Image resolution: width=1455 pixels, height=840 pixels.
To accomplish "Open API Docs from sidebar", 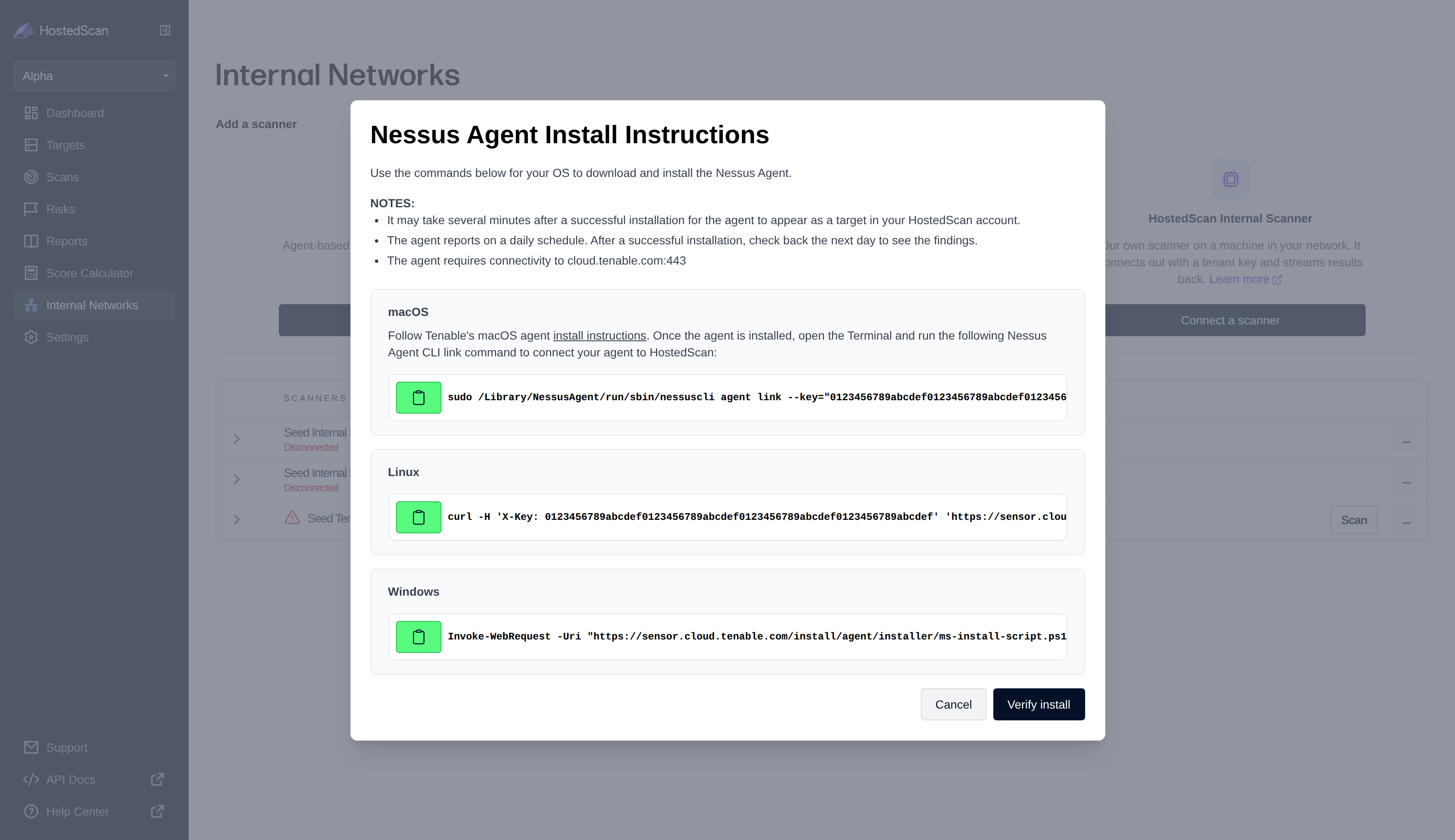I will [x=95, y=779].
